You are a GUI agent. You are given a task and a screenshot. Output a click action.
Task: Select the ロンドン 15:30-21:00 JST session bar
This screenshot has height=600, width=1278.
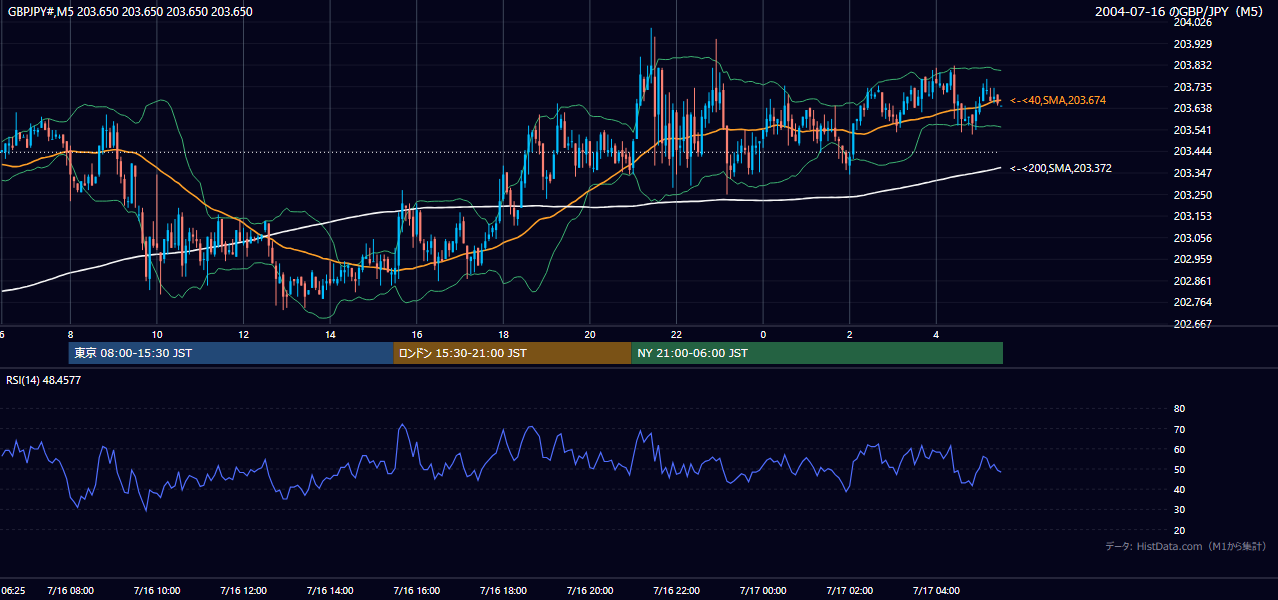[x=512, y=353]
